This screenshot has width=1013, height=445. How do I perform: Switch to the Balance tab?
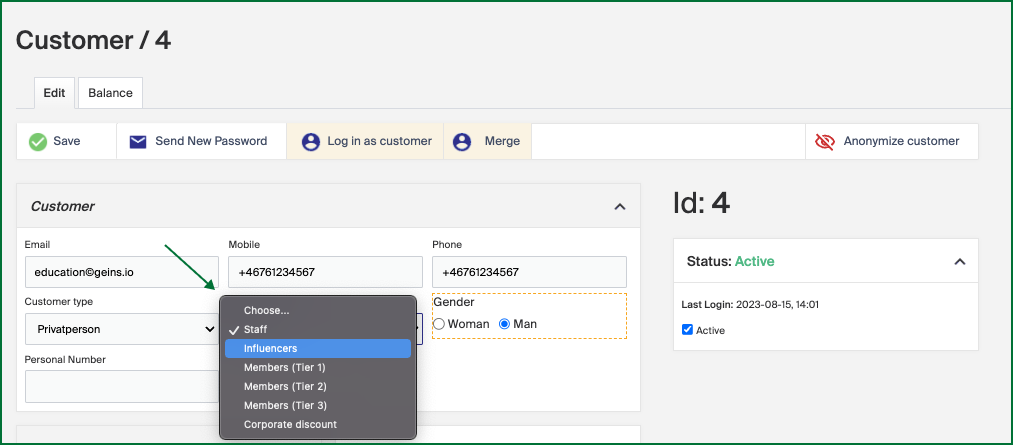(110, 93)
